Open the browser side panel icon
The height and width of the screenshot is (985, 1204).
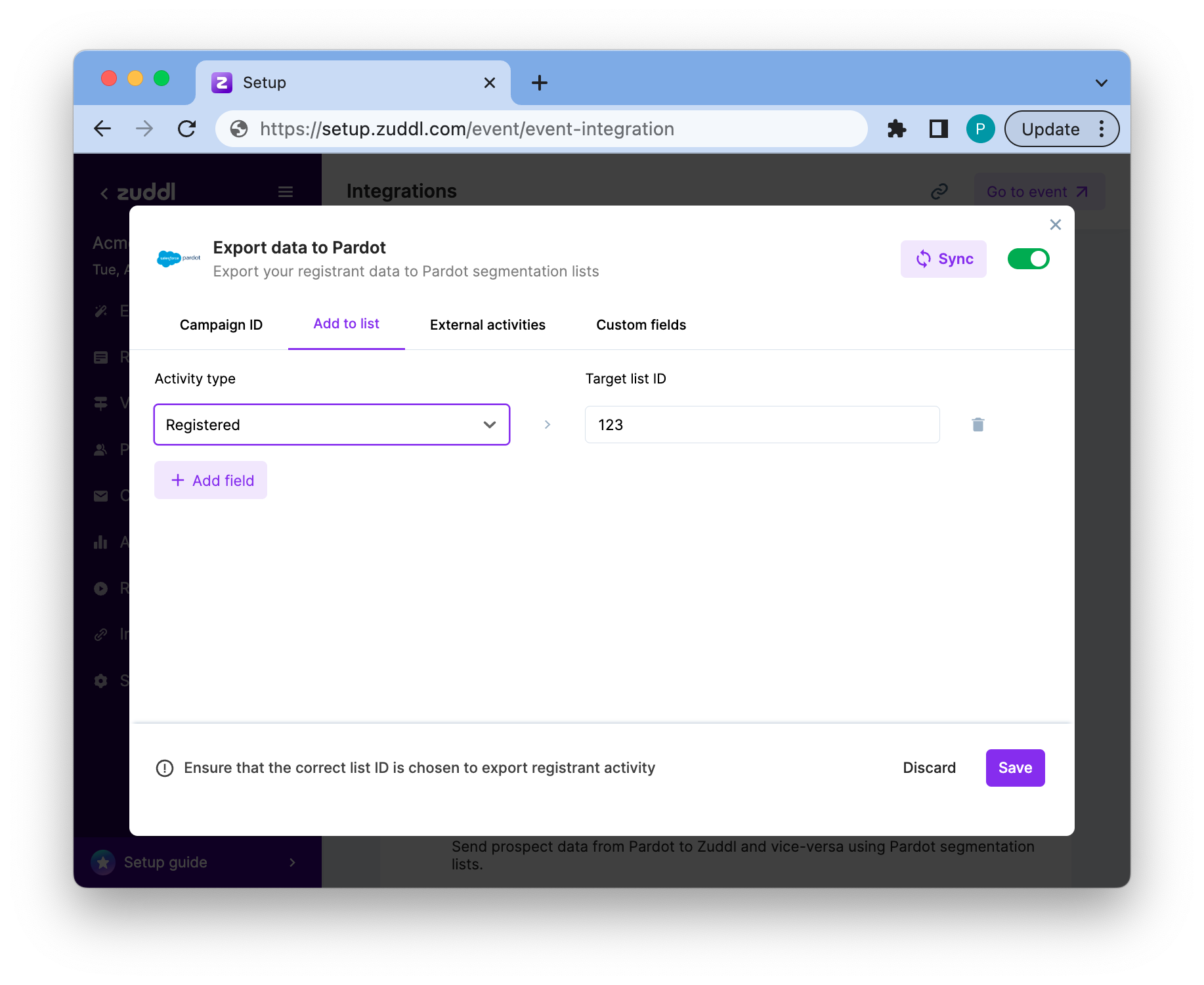(x=939, y=129)
